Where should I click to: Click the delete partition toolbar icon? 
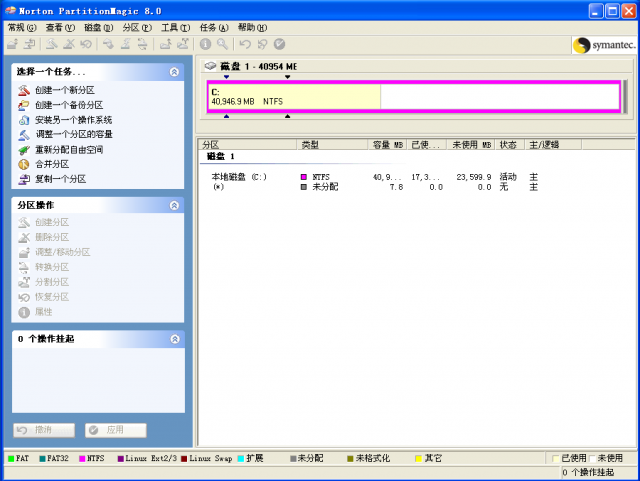[69, 44]
